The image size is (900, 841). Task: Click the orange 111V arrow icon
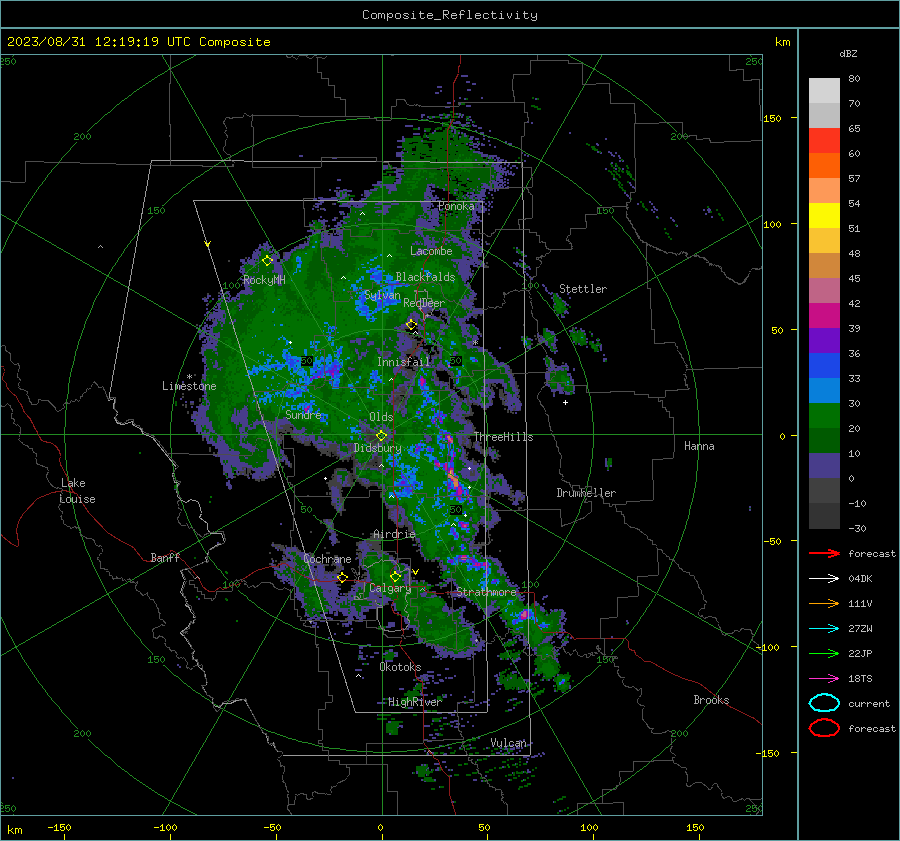pos(824,603)
